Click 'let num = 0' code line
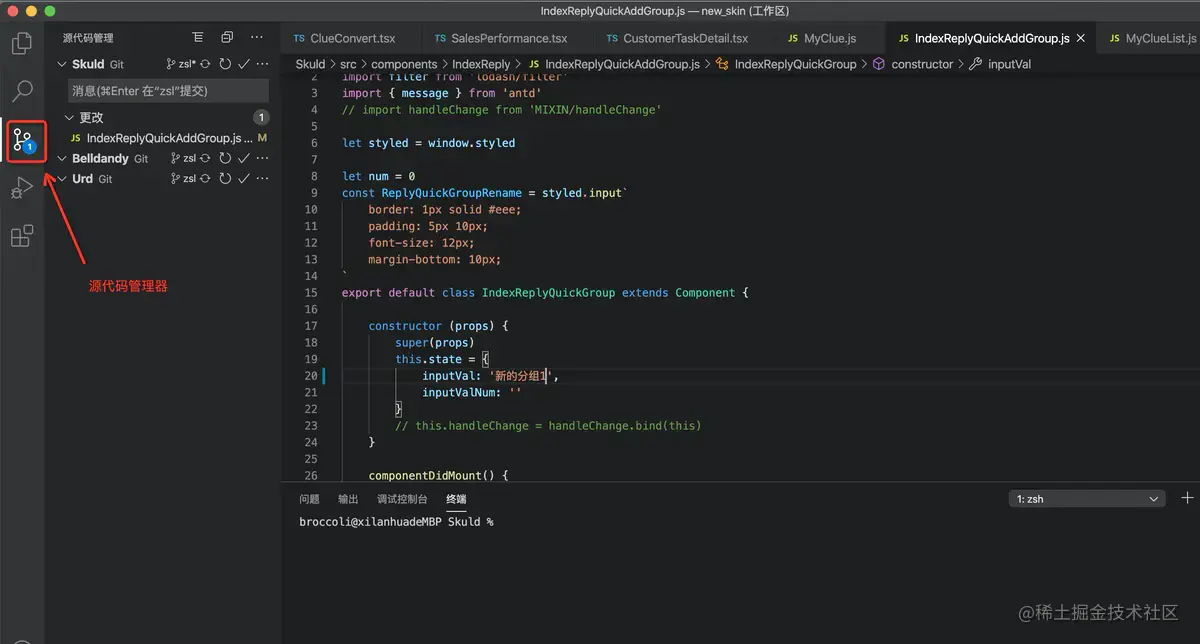Viewport: 1200px width, 644px height. [x=378, y=176]
